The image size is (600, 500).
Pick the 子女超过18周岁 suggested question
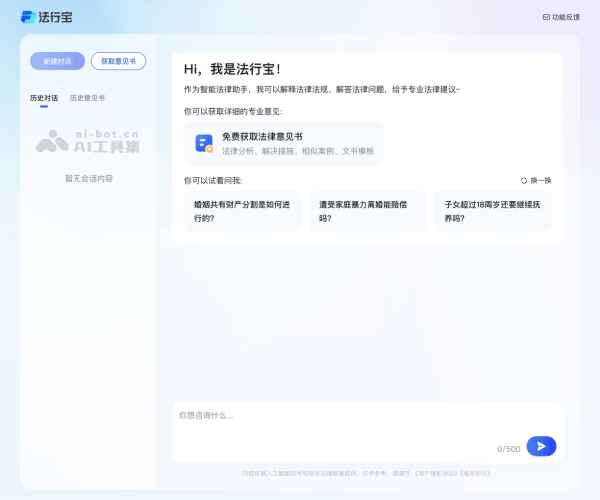pyautogui.click(x=492, y=211)
